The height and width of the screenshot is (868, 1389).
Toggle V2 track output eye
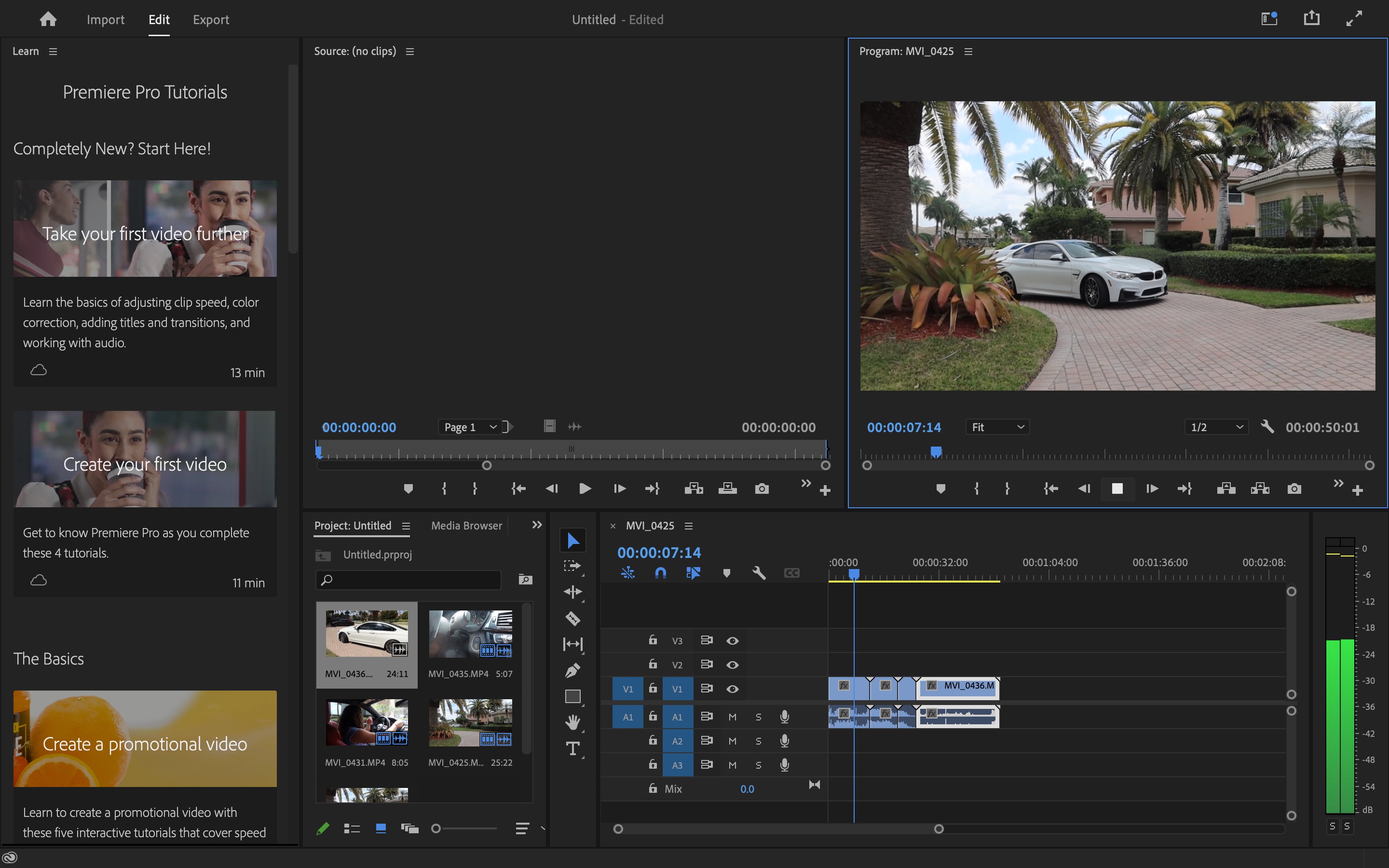[733, 665]
